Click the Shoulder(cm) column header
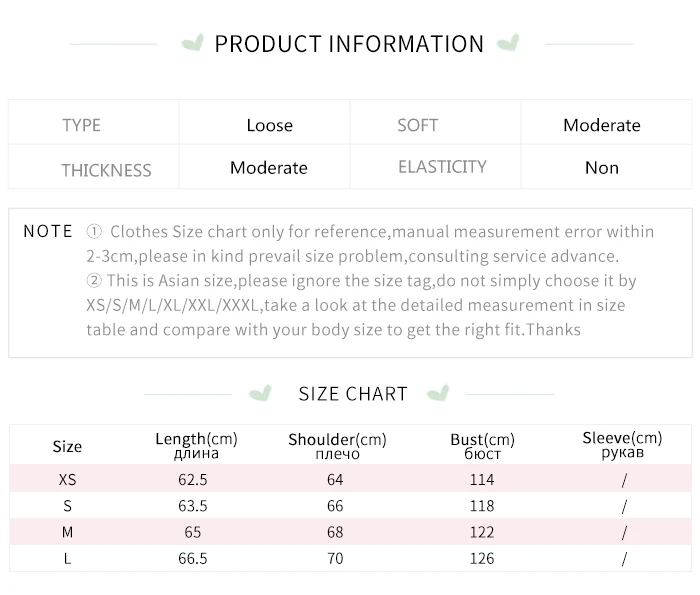This screenshot has width=700, height=595. [x=337, y=445]
